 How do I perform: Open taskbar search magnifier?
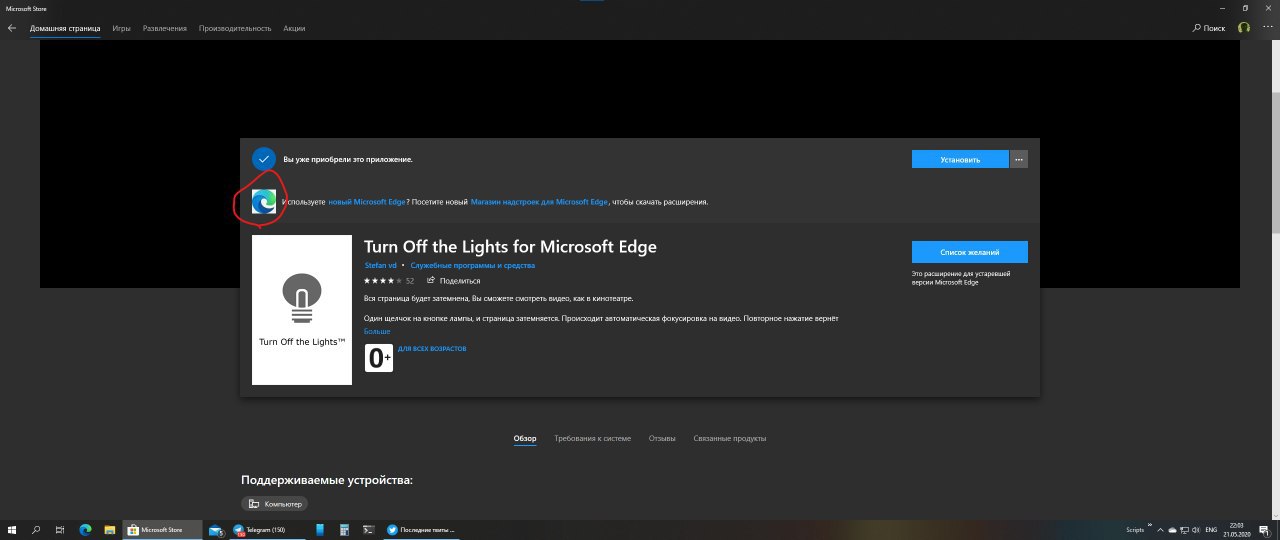pos(37,530)
